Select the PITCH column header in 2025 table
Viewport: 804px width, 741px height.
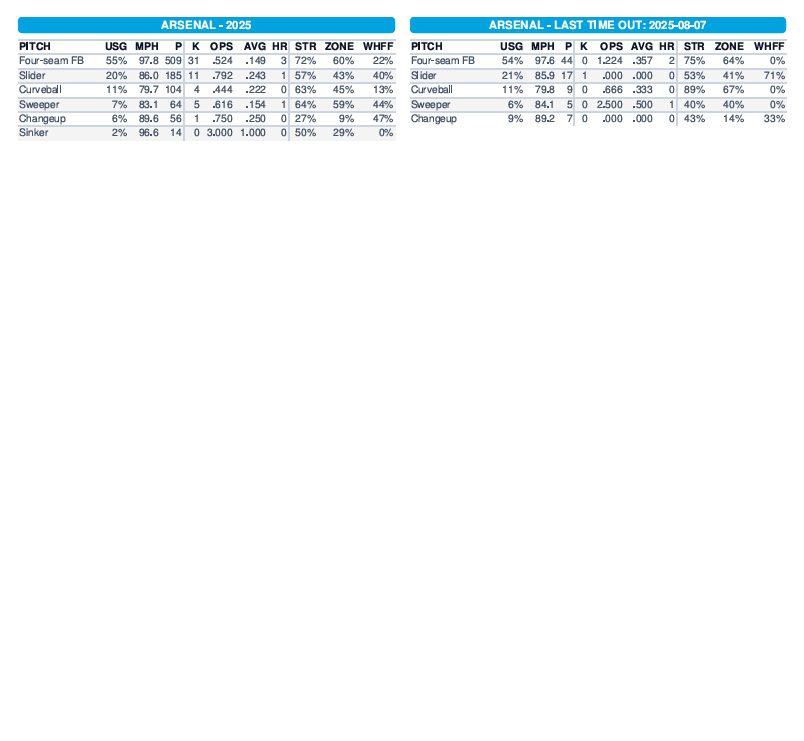pos(35,46)
